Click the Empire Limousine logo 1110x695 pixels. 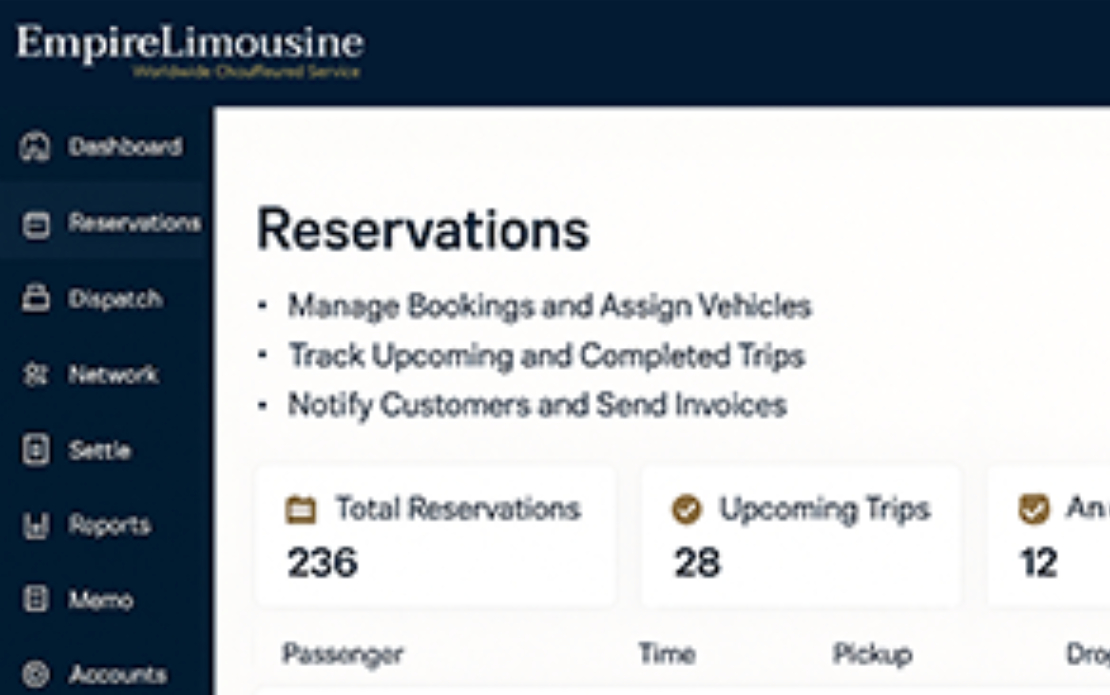190,51
